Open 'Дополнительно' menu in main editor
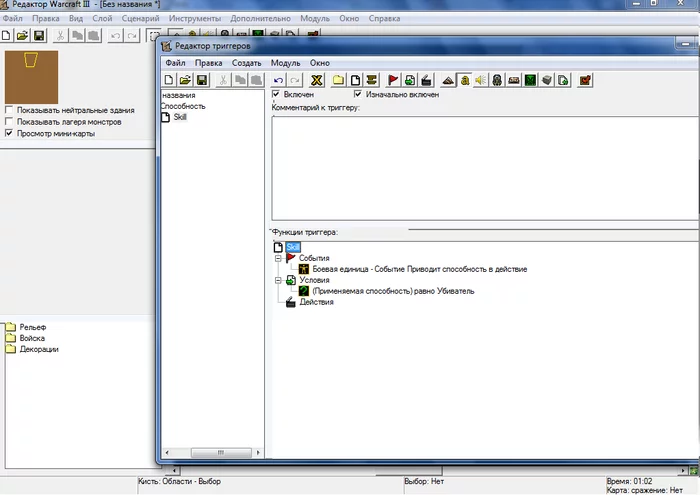The height and width of the screenshot is (495, 700). 260,19
